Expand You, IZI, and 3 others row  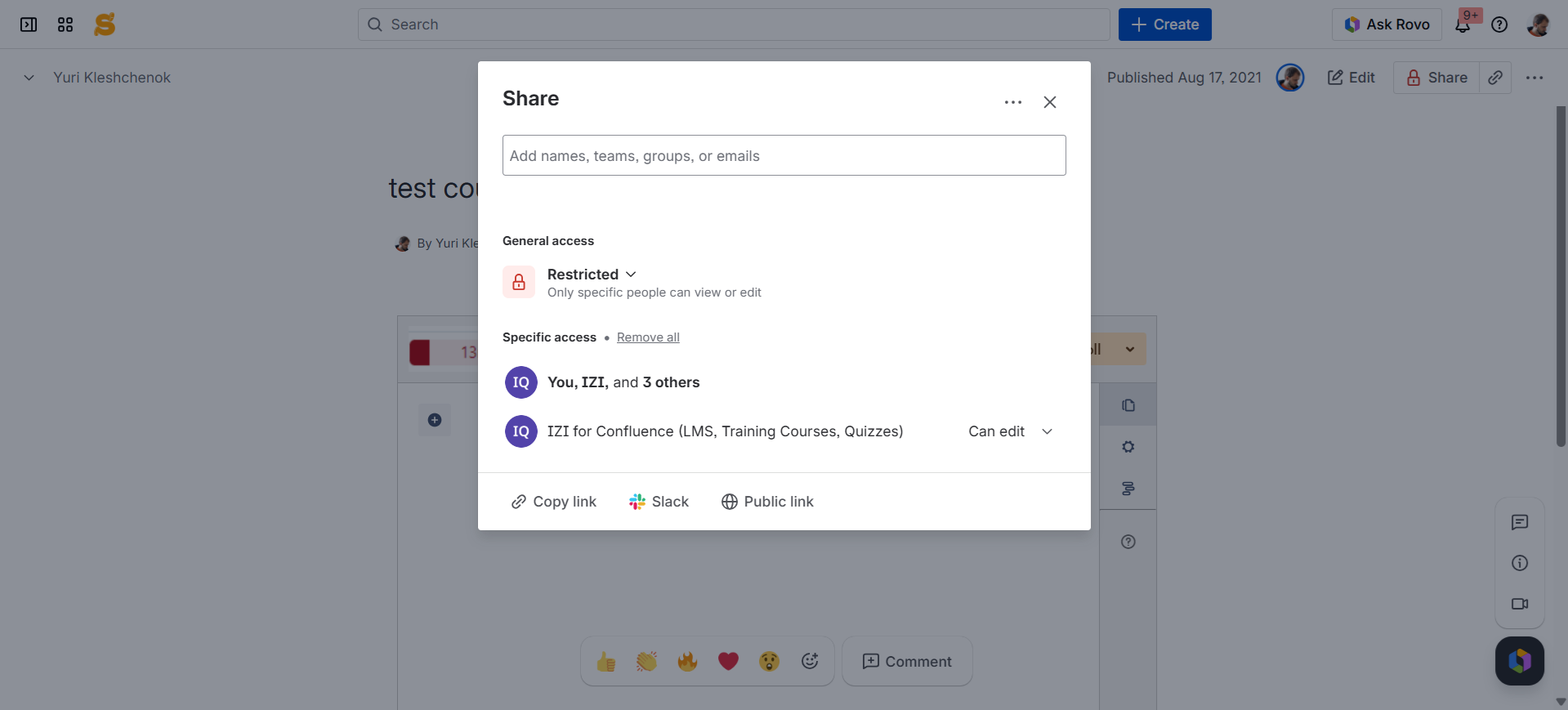click(623, 382)
